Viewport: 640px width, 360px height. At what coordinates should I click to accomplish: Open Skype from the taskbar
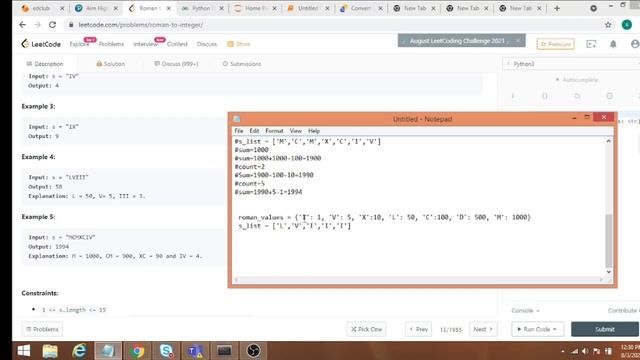coord(166,351)
